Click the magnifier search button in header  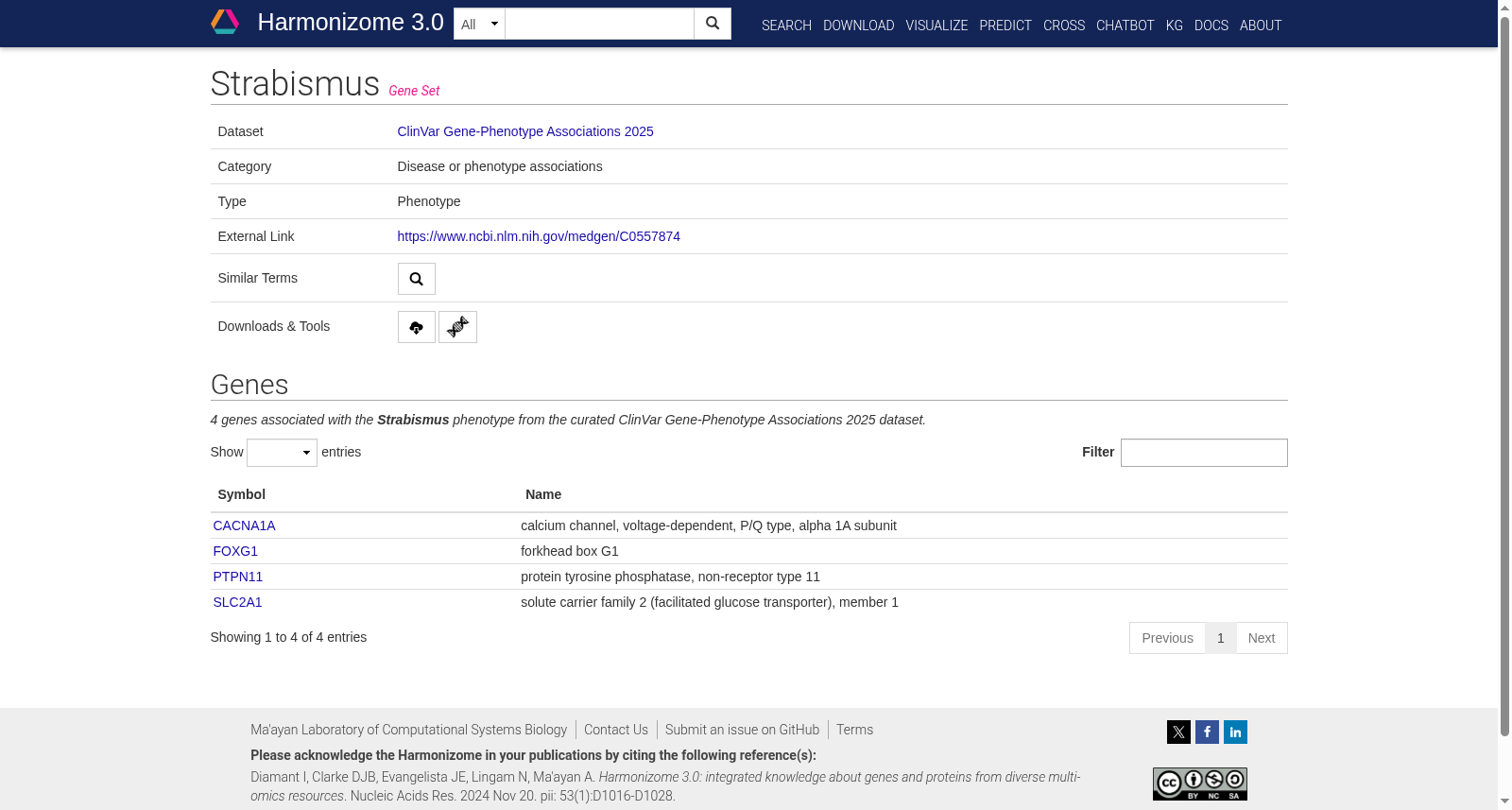tap(713, 24)
